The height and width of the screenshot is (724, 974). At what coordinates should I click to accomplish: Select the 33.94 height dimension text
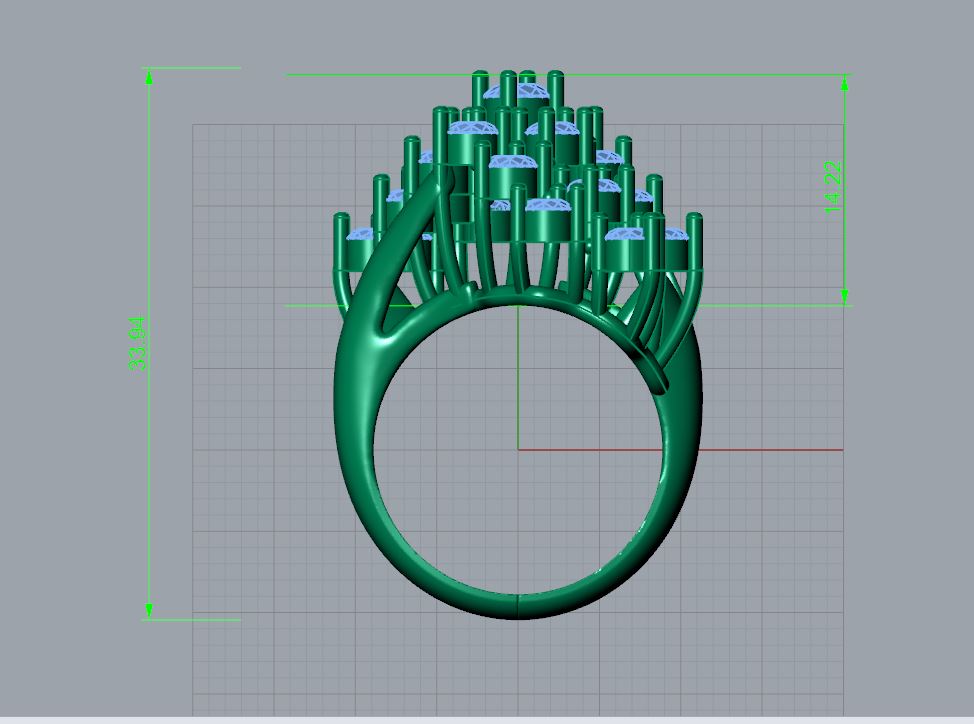tap(138, 343)
